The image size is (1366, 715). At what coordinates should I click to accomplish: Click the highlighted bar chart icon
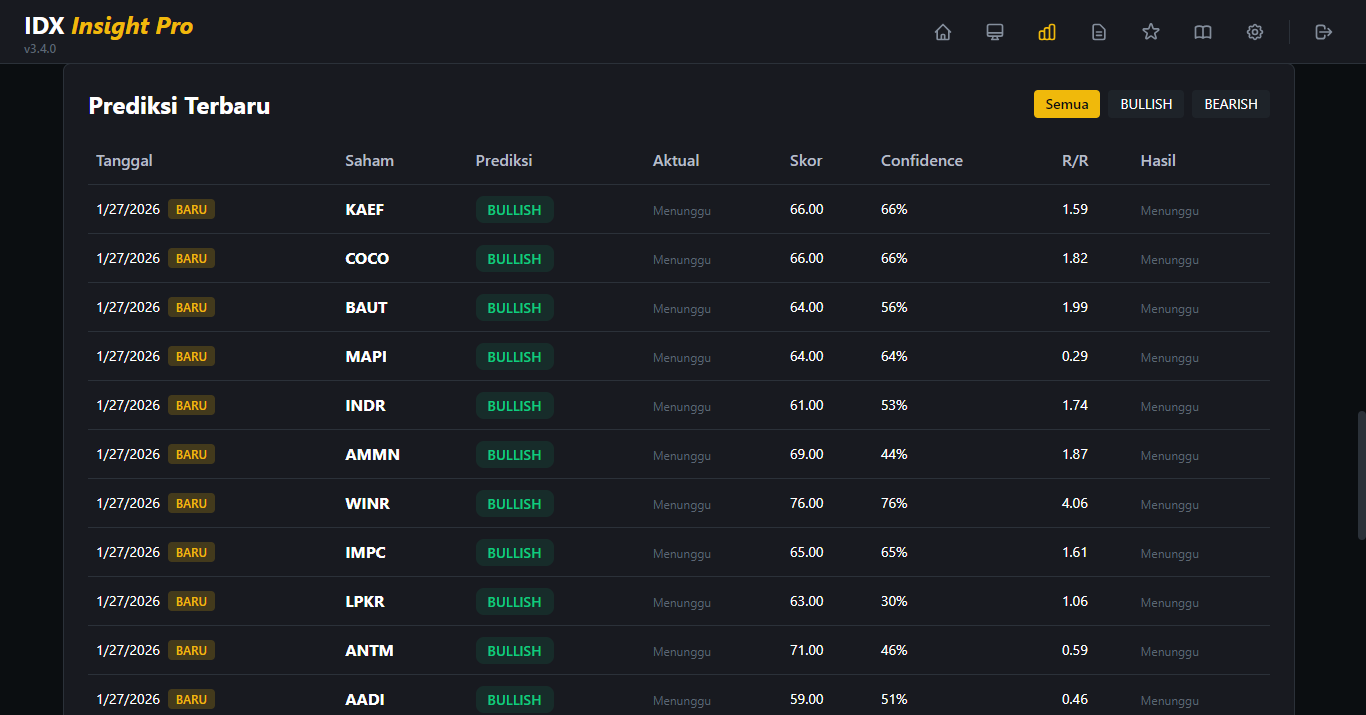1047,32
